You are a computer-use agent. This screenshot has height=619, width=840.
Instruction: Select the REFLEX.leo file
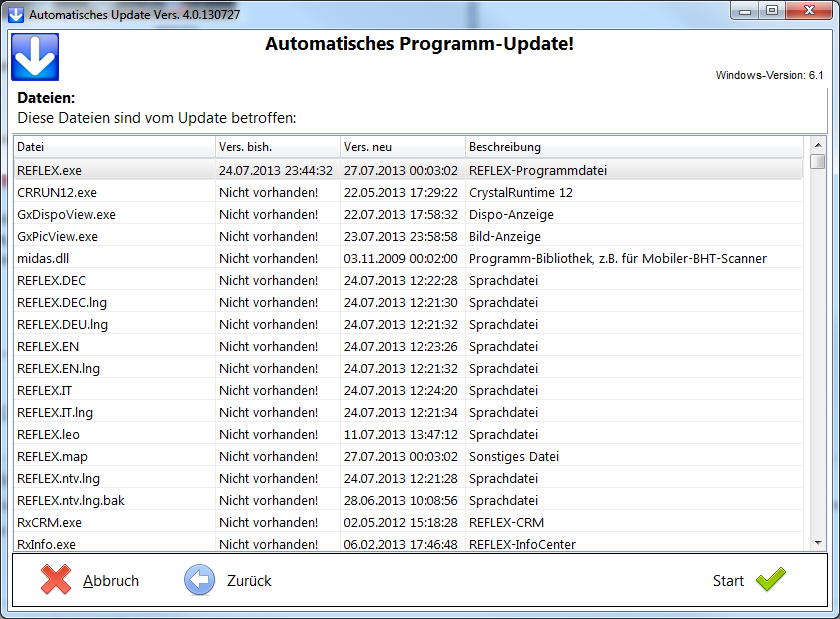click(408, 434)
